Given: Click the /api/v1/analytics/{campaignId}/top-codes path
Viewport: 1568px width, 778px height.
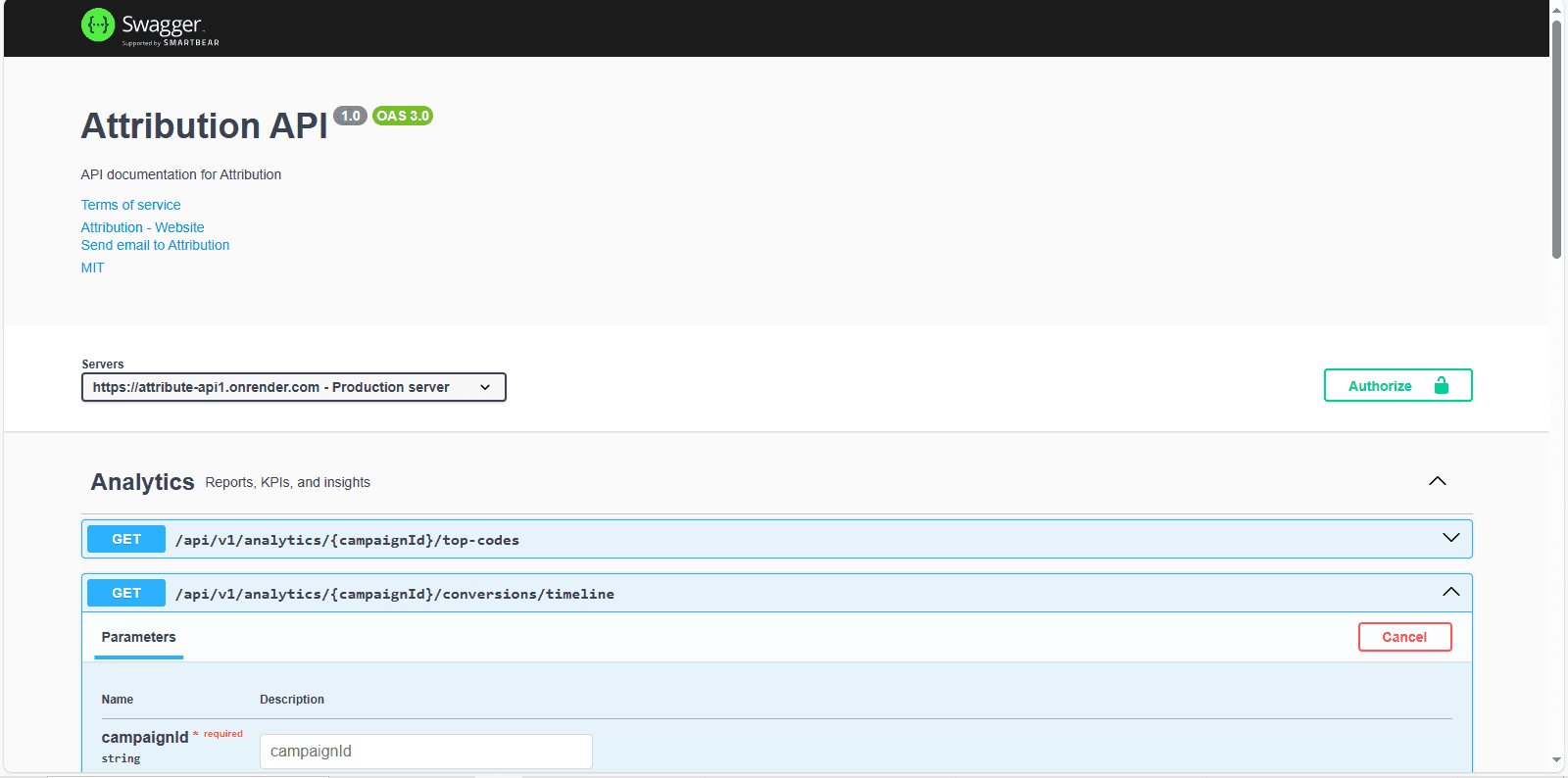Looking at the screenshot, I should pyautogui.click(x=347, y=540).
